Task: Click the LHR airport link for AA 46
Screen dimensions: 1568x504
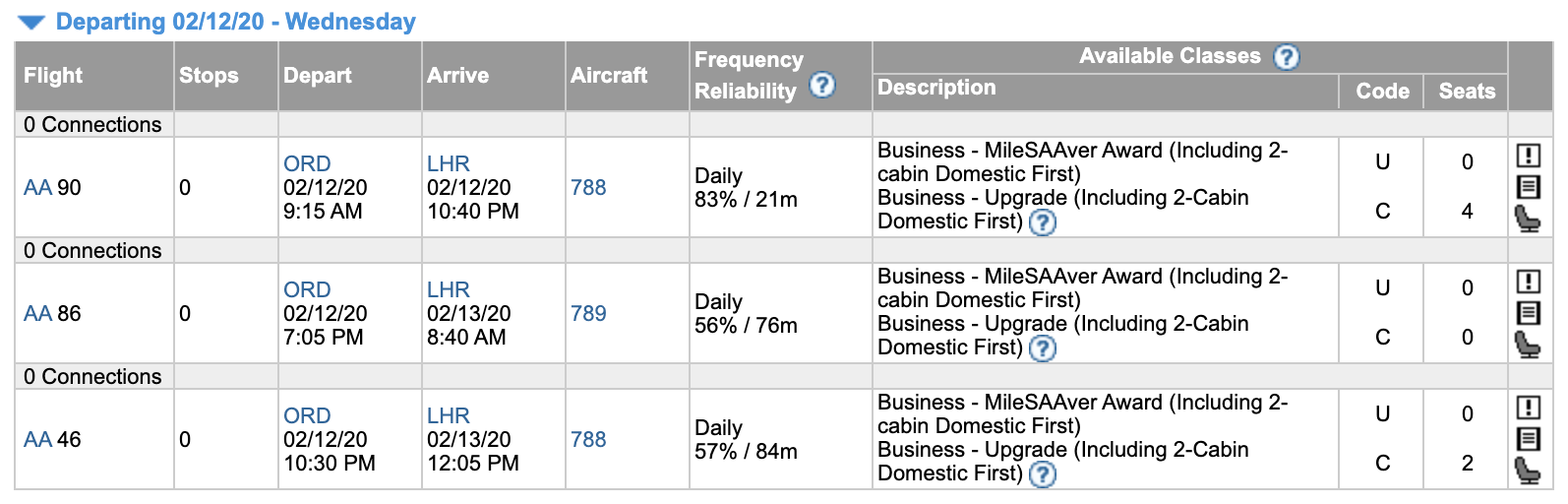Action: (x=449, y=416)
